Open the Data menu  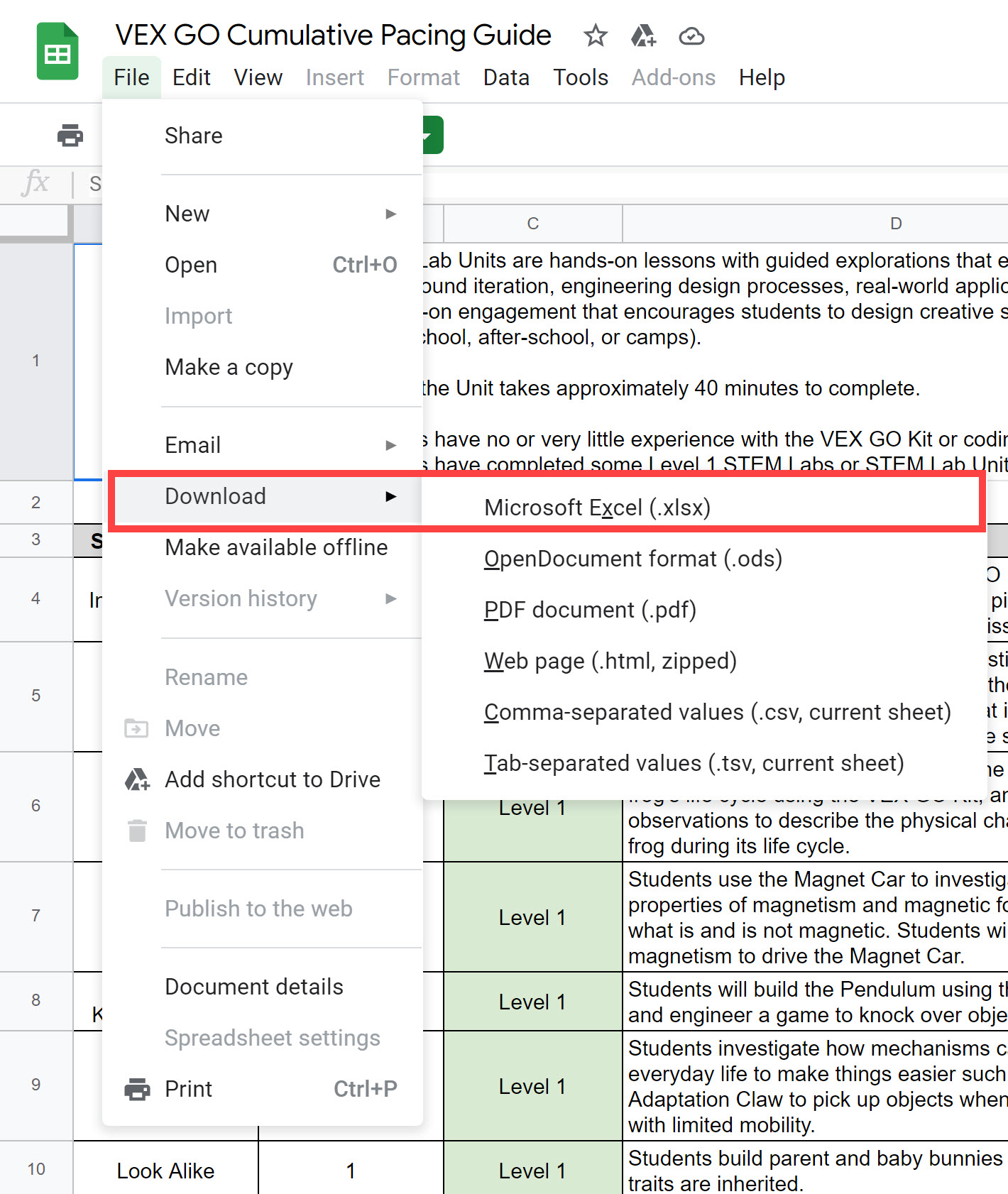point(506,77)
